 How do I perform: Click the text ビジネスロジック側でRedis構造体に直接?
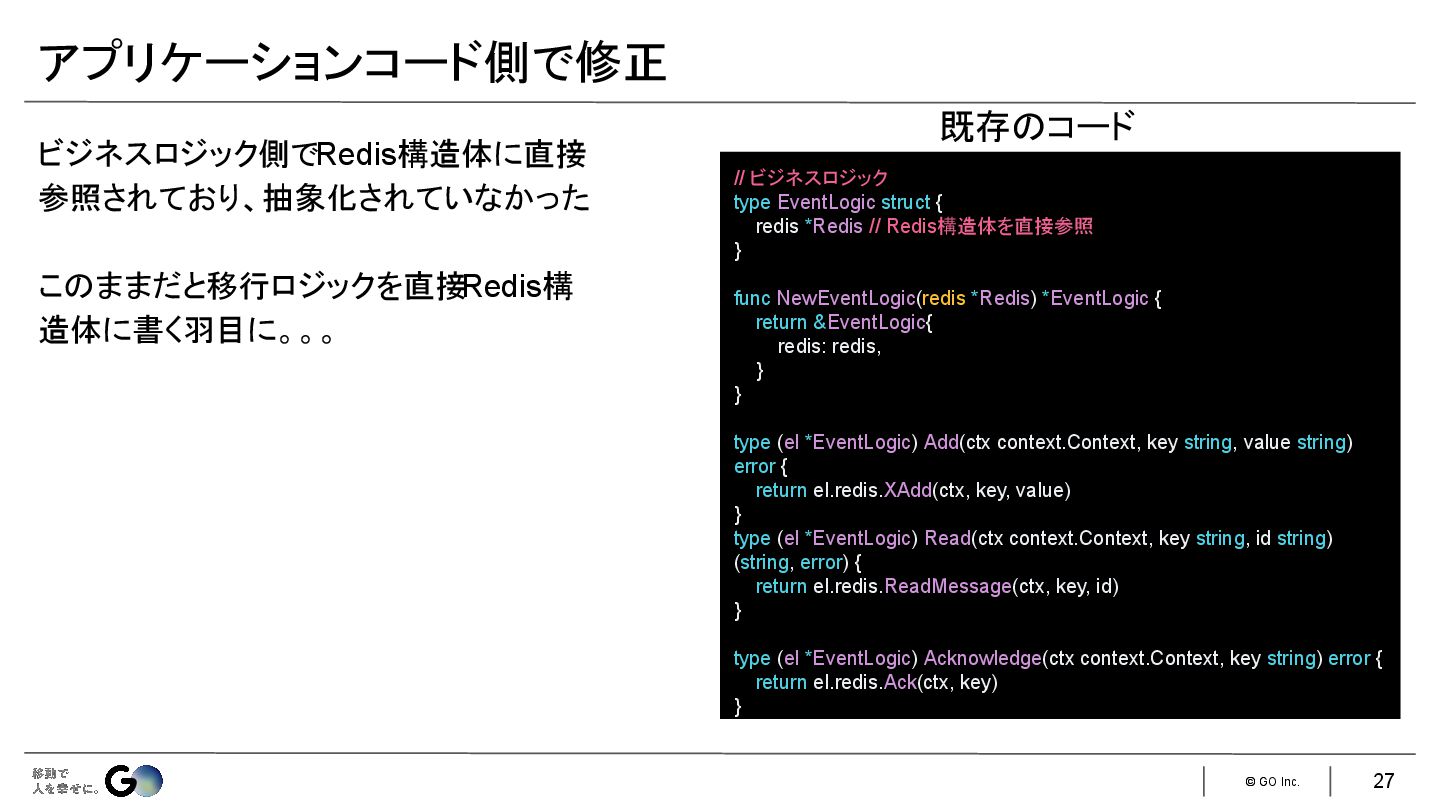click(312, 154)
